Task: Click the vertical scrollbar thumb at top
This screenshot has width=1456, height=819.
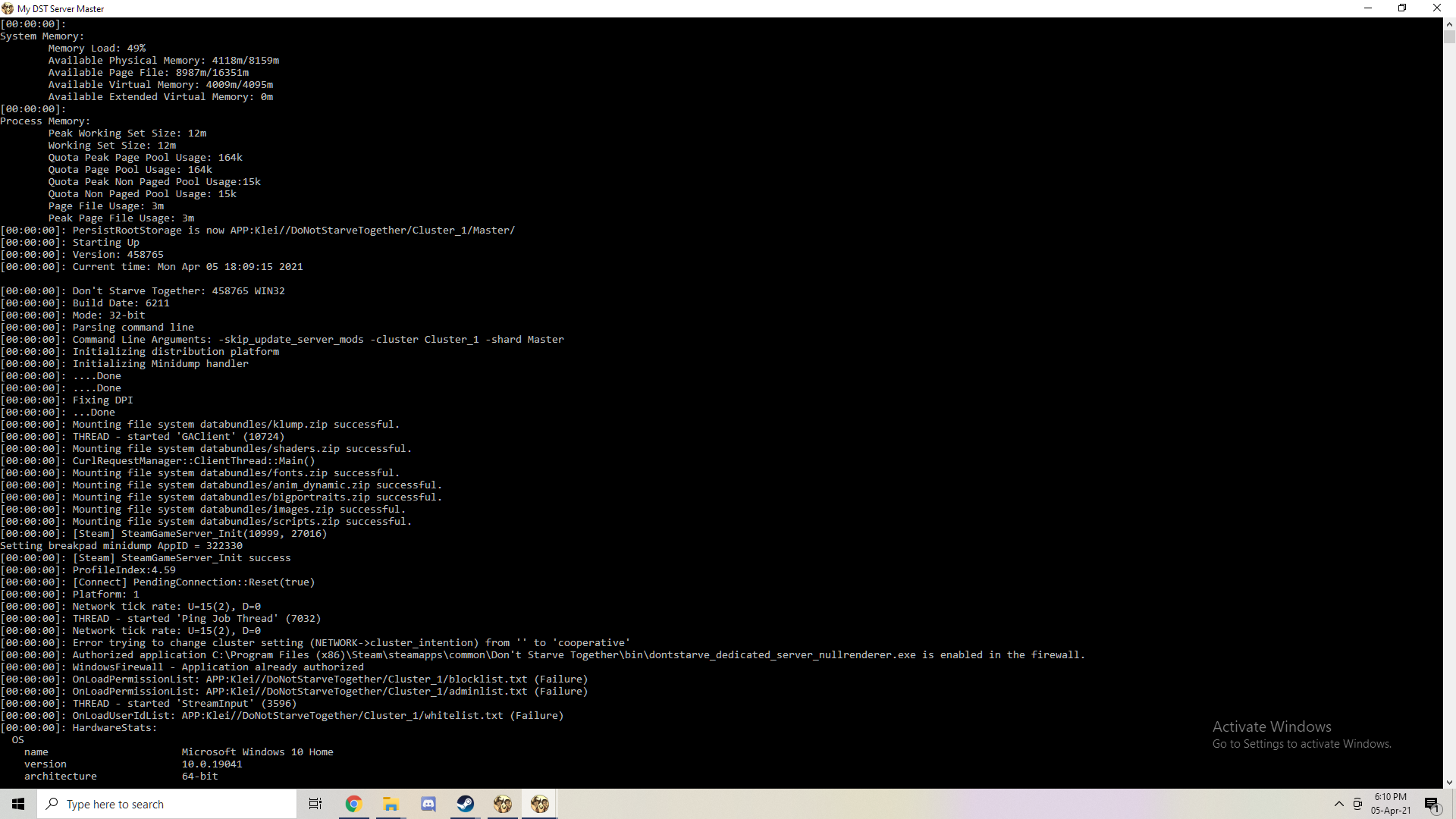Action: [1449, 37]
